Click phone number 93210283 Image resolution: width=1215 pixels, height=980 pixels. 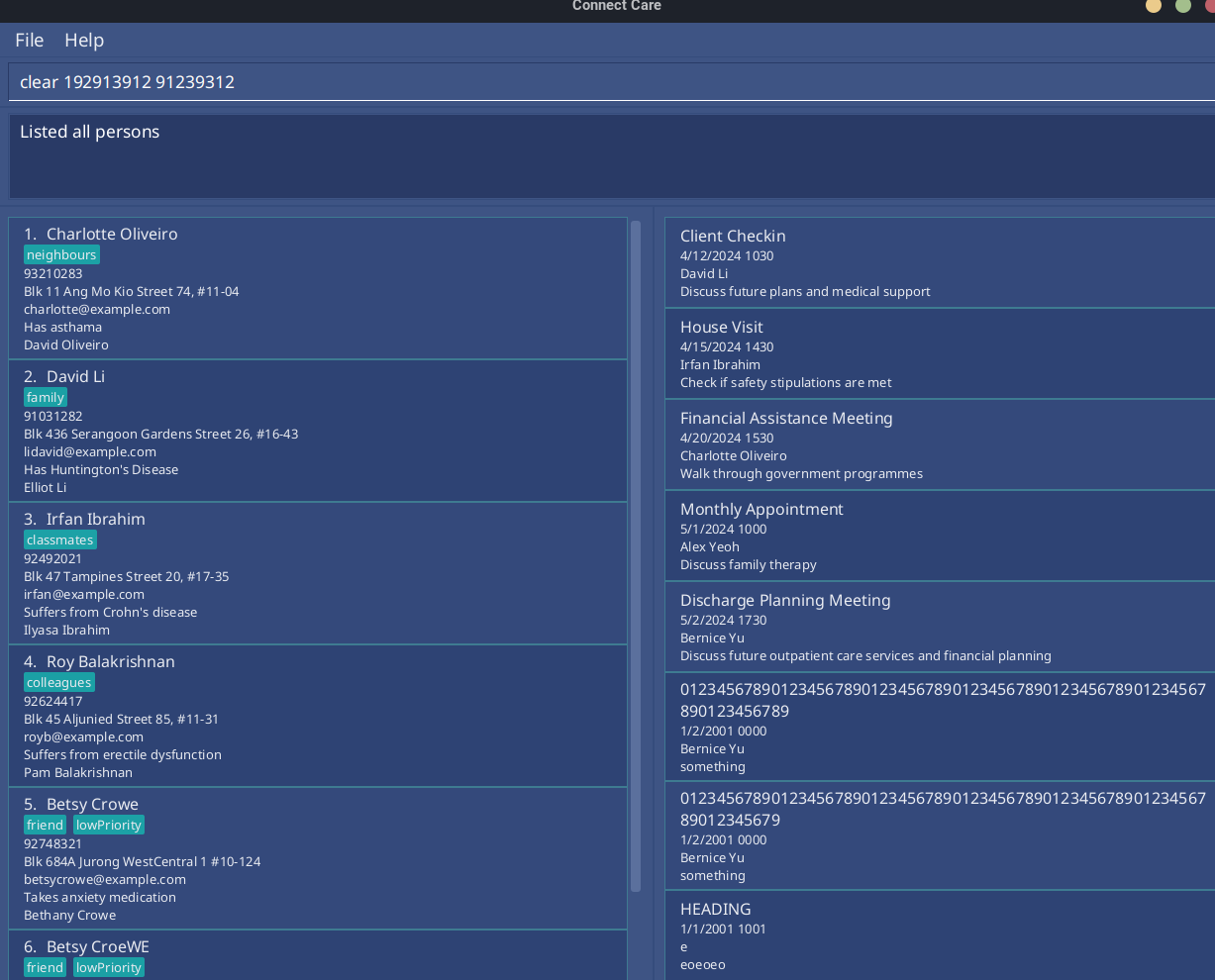[x=53, y=273]
